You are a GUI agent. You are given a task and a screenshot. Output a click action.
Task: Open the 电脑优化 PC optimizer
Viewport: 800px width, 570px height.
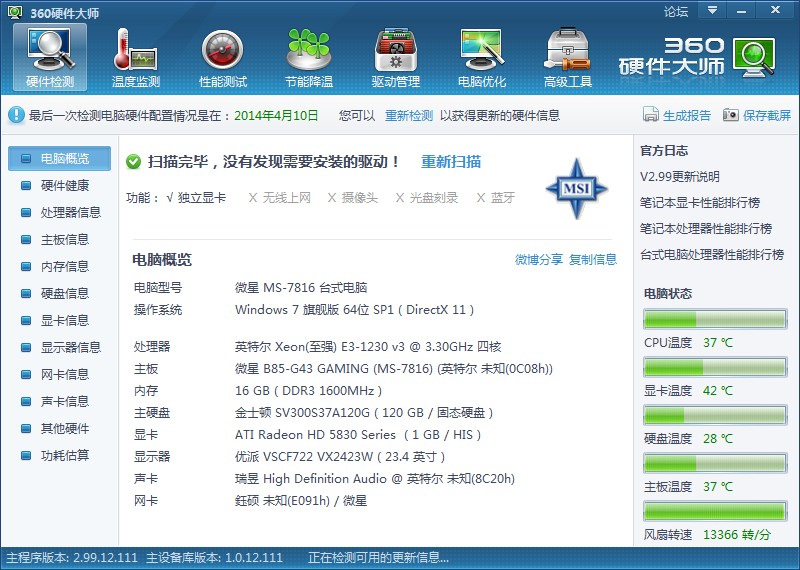click(482, 57)
